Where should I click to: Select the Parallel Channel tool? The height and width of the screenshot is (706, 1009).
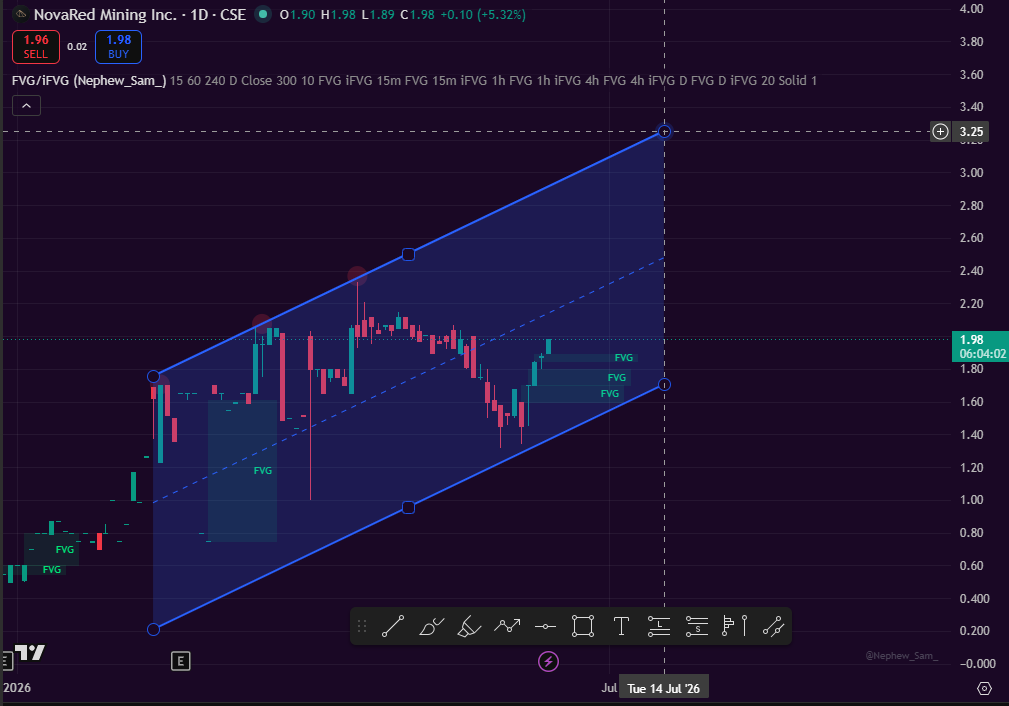pyautogui.click(x=773, y=626)
